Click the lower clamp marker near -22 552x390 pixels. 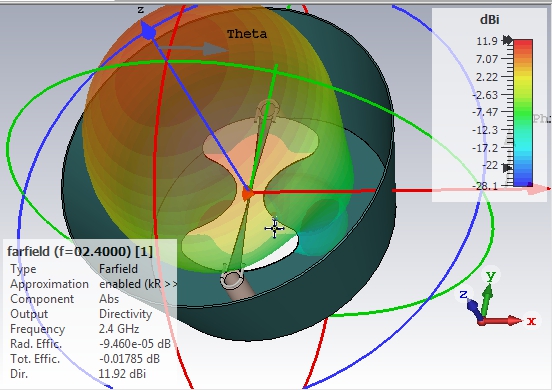coord(507,168)
